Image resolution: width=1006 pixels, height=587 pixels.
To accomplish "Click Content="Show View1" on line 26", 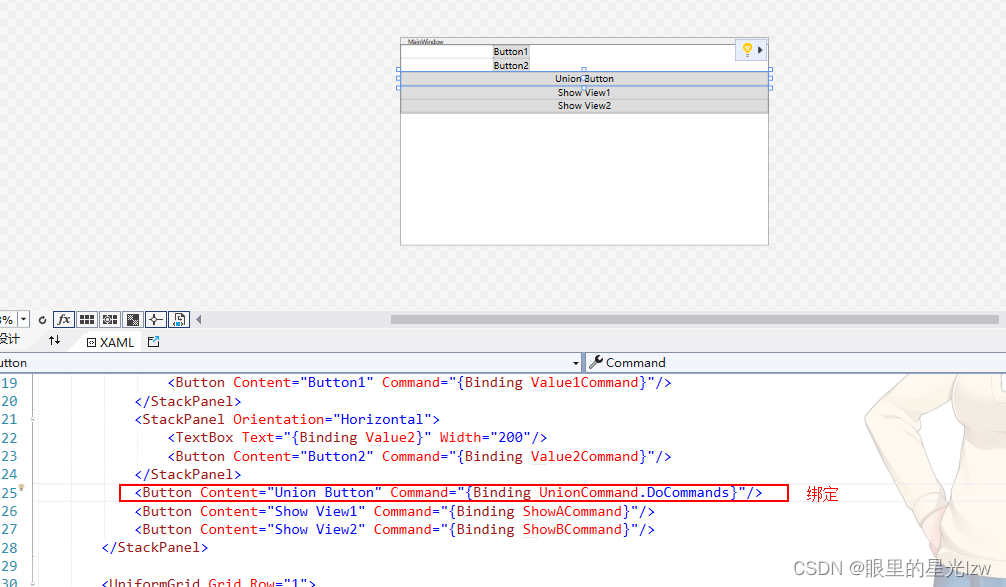I will 282,512.
